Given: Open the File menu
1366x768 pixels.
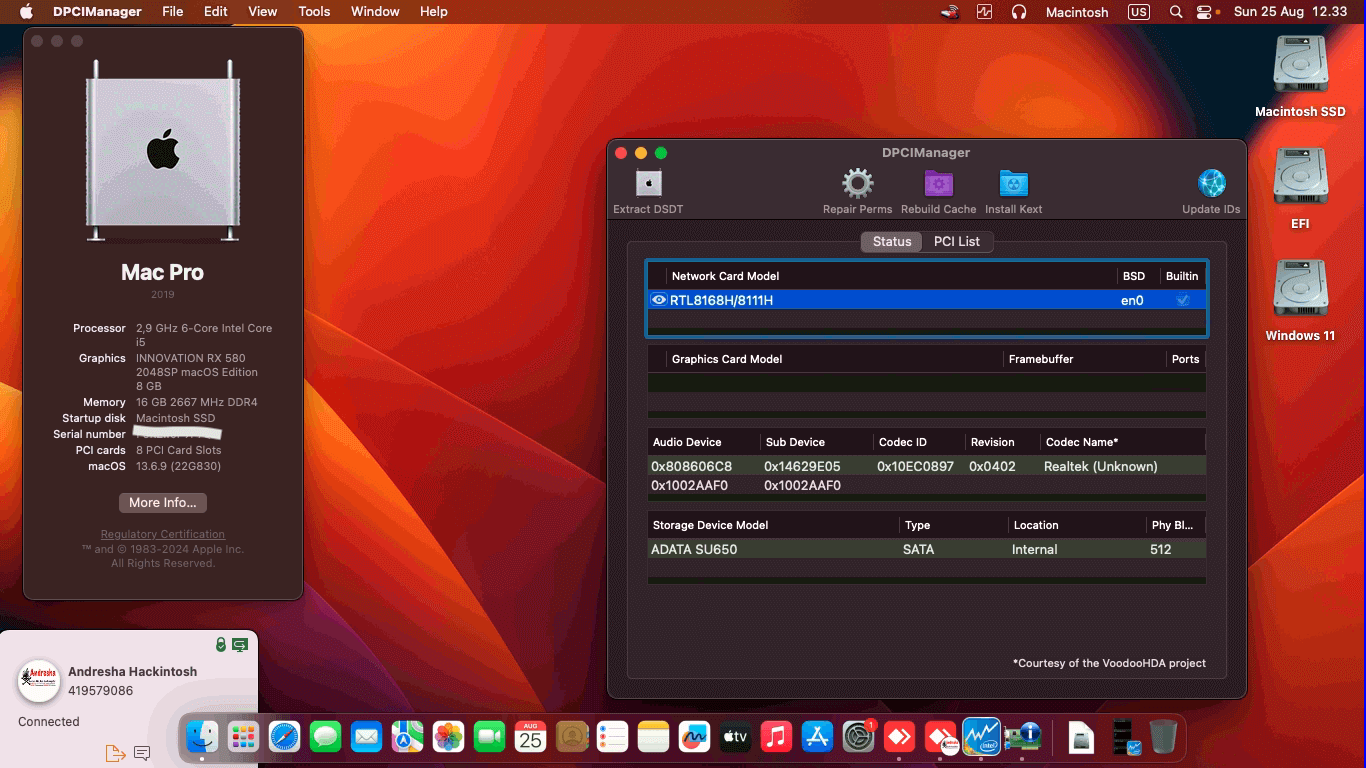Looking at the screenshot, I should point(173,12).
